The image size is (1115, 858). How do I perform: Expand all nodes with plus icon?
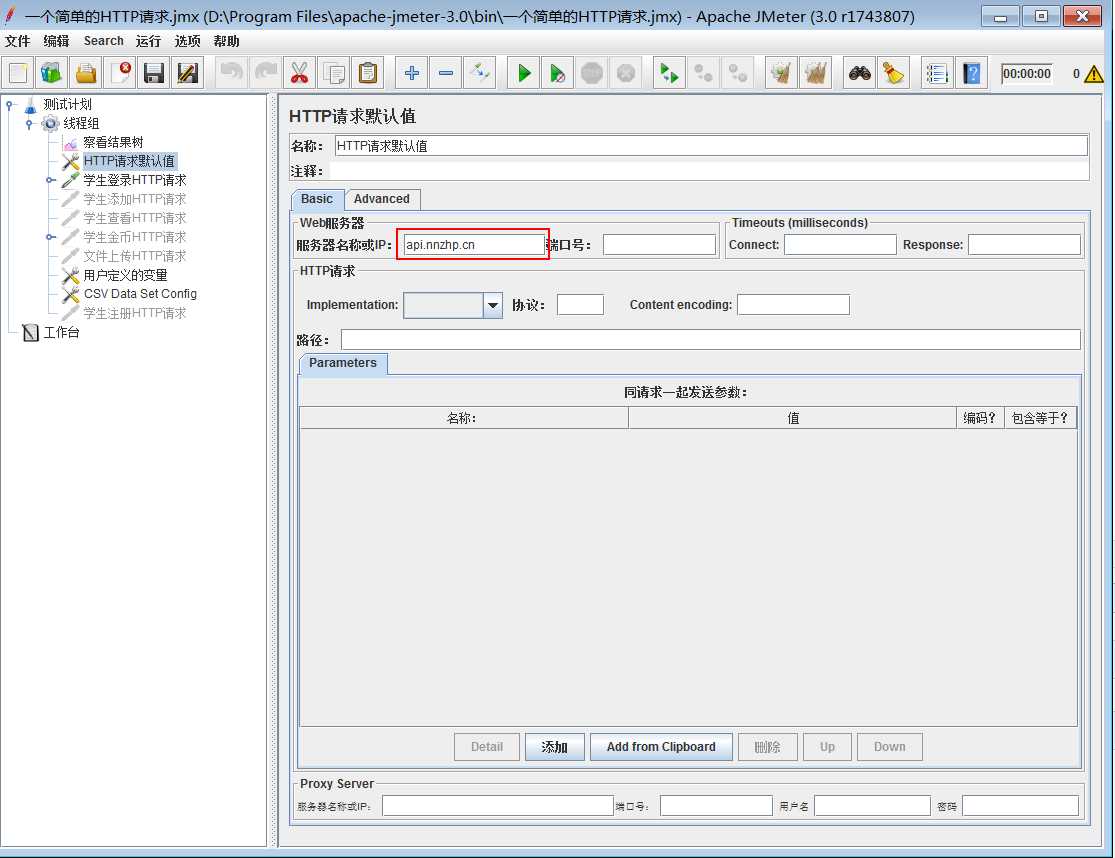pos(411,73)
